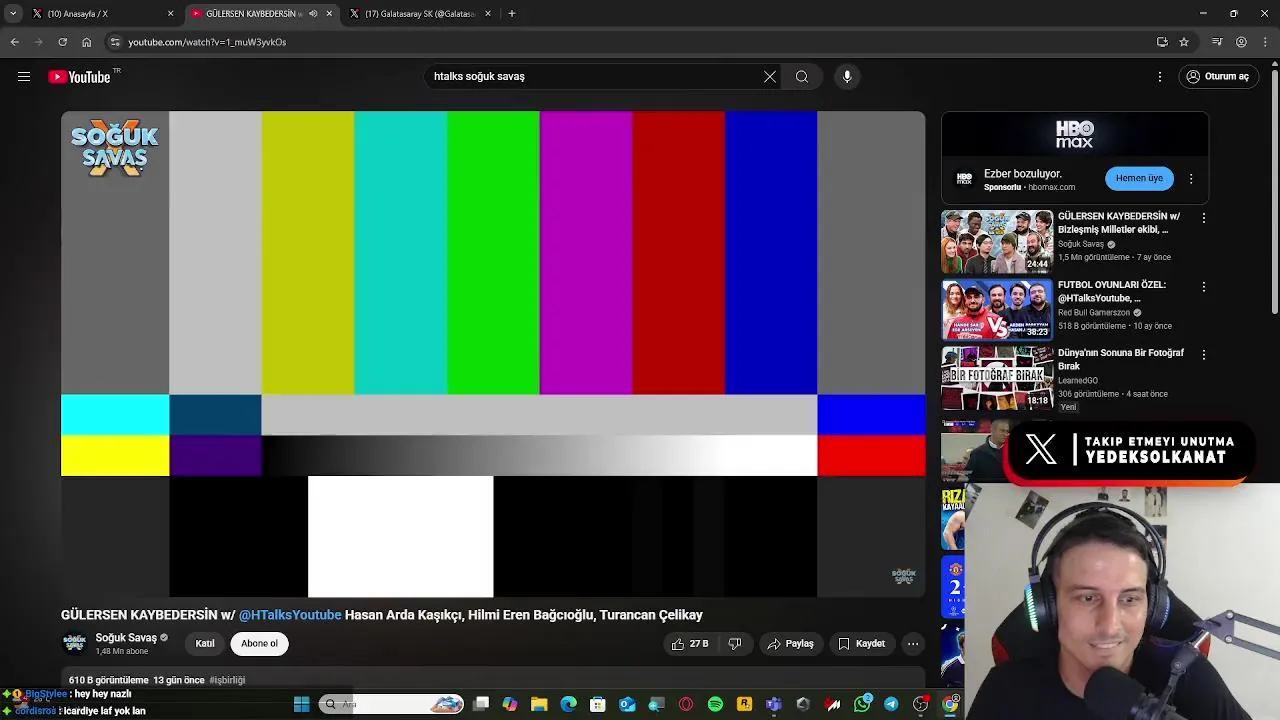The width and height of the screenshot is (1280, 720).
Task: Open Soğuk Savaş channel name link
Action: [126, 638]
